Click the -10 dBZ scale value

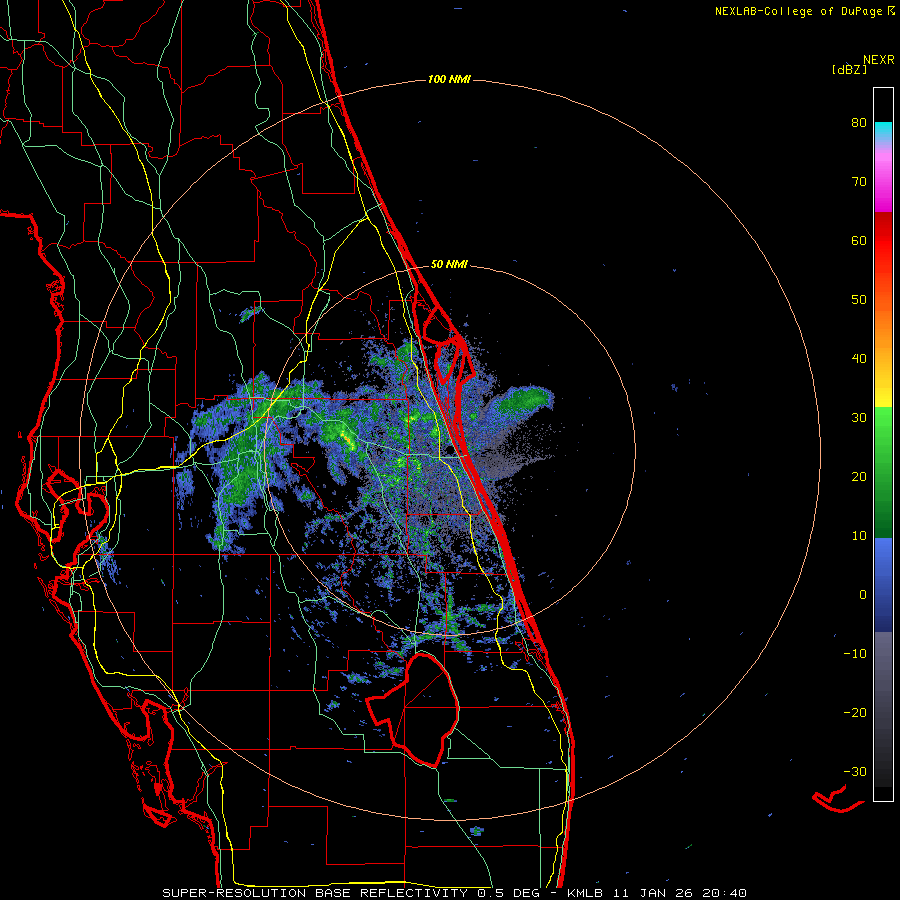point(855,654)
